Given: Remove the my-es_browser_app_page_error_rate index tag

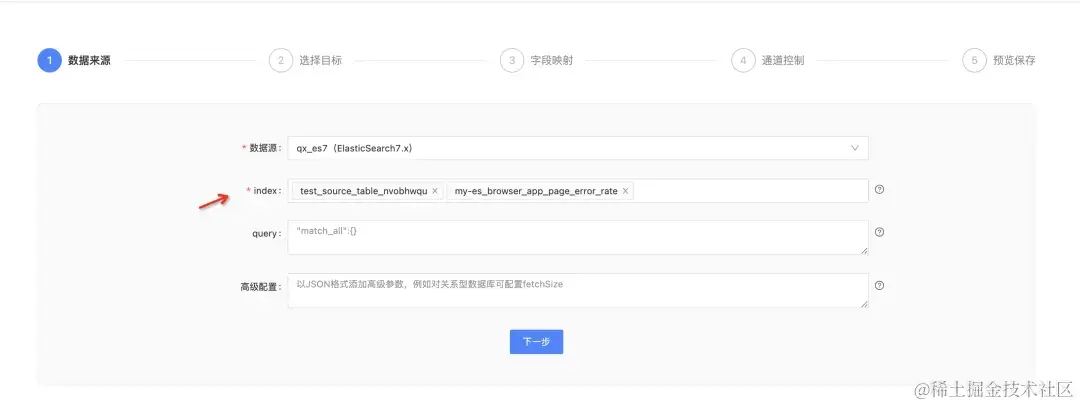Looking at the screenshot, I should pyautogui.click(x=625, y=191).
